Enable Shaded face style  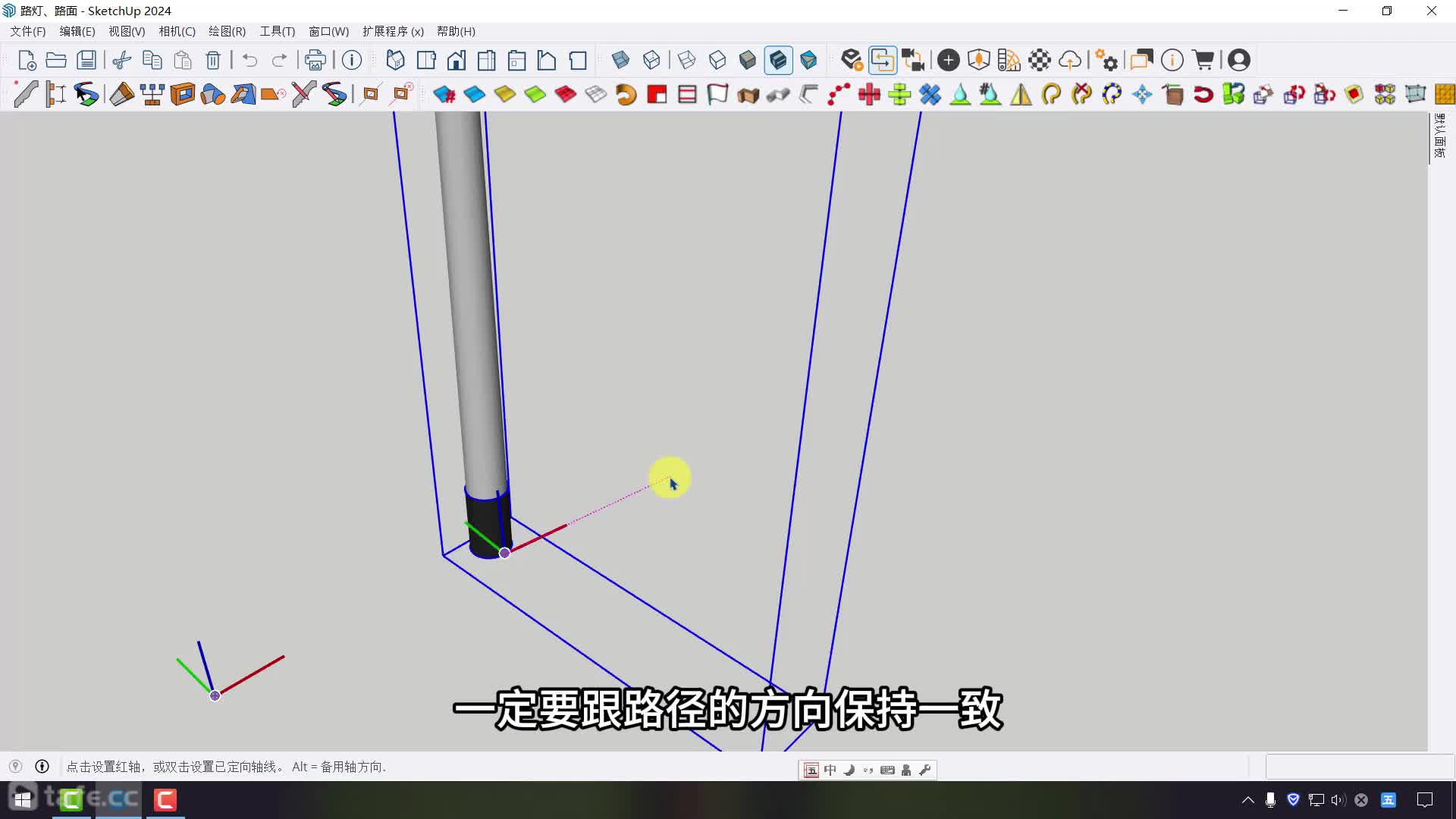(x=748, y=60)
